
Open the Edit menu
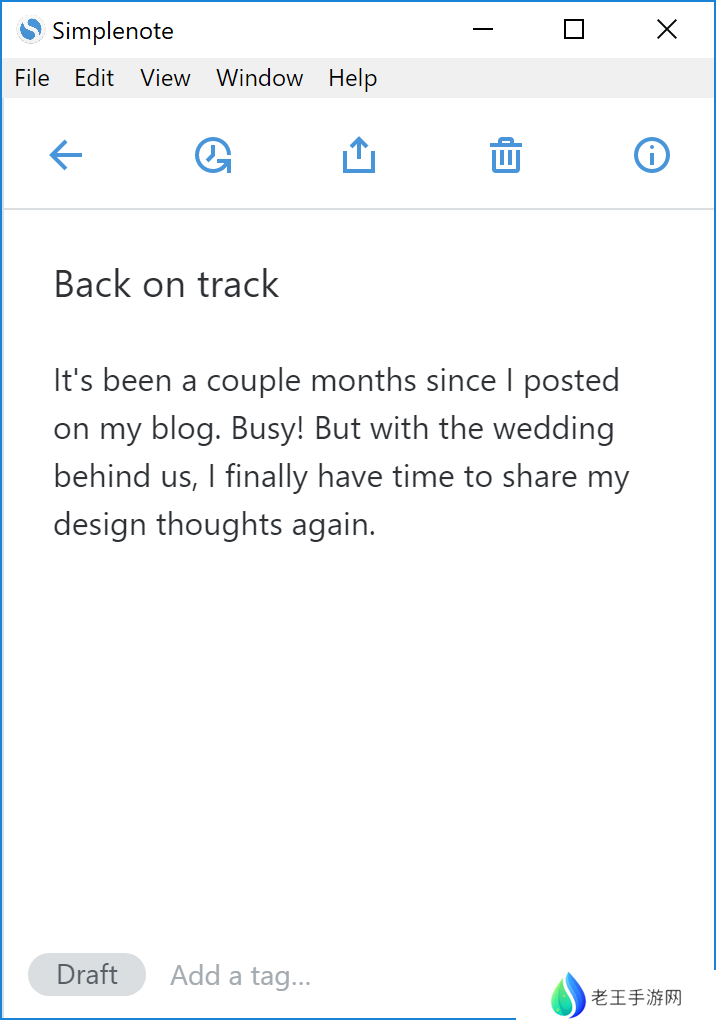94,78
